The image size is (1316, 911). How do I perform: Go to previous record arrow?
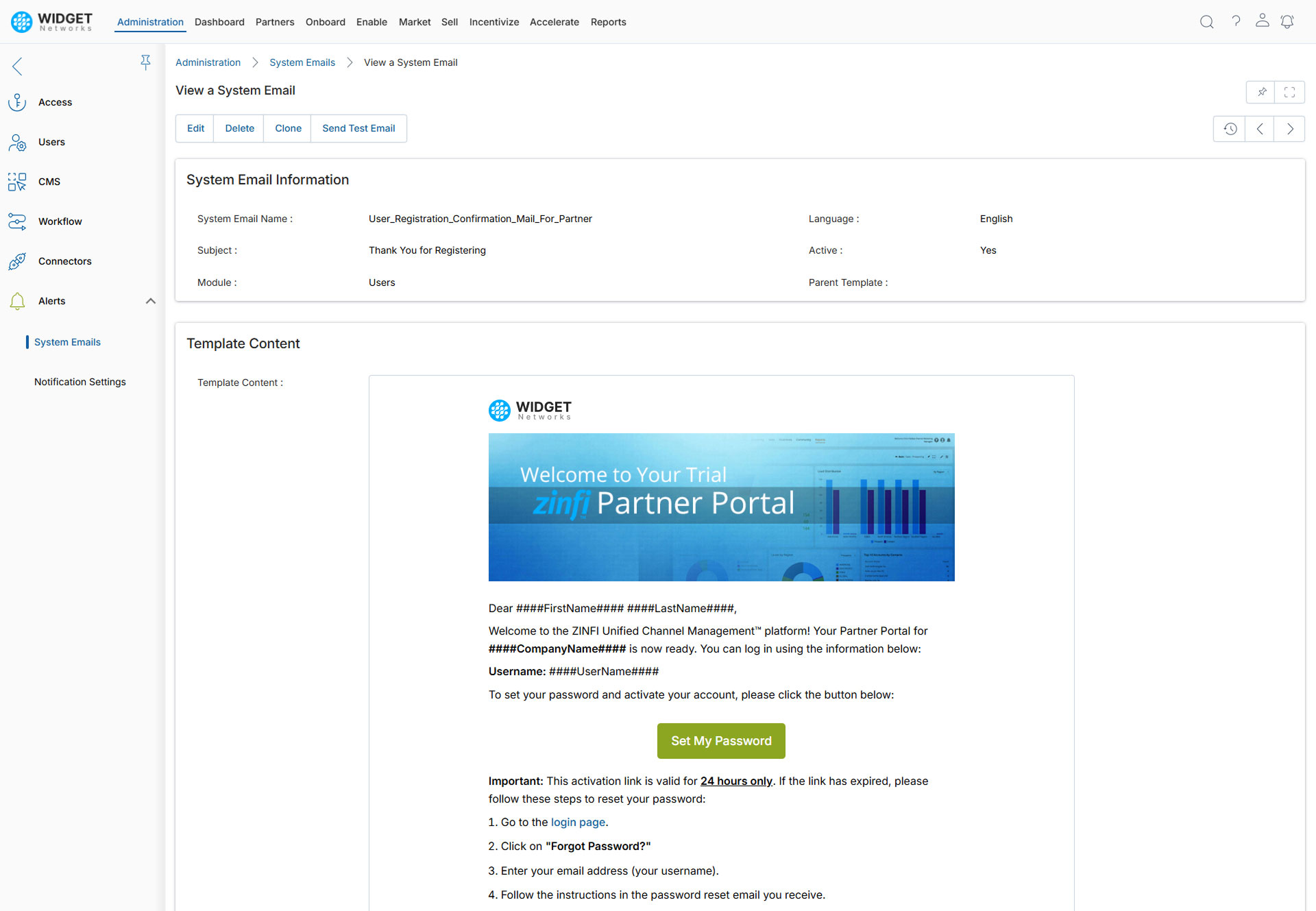1259,129
